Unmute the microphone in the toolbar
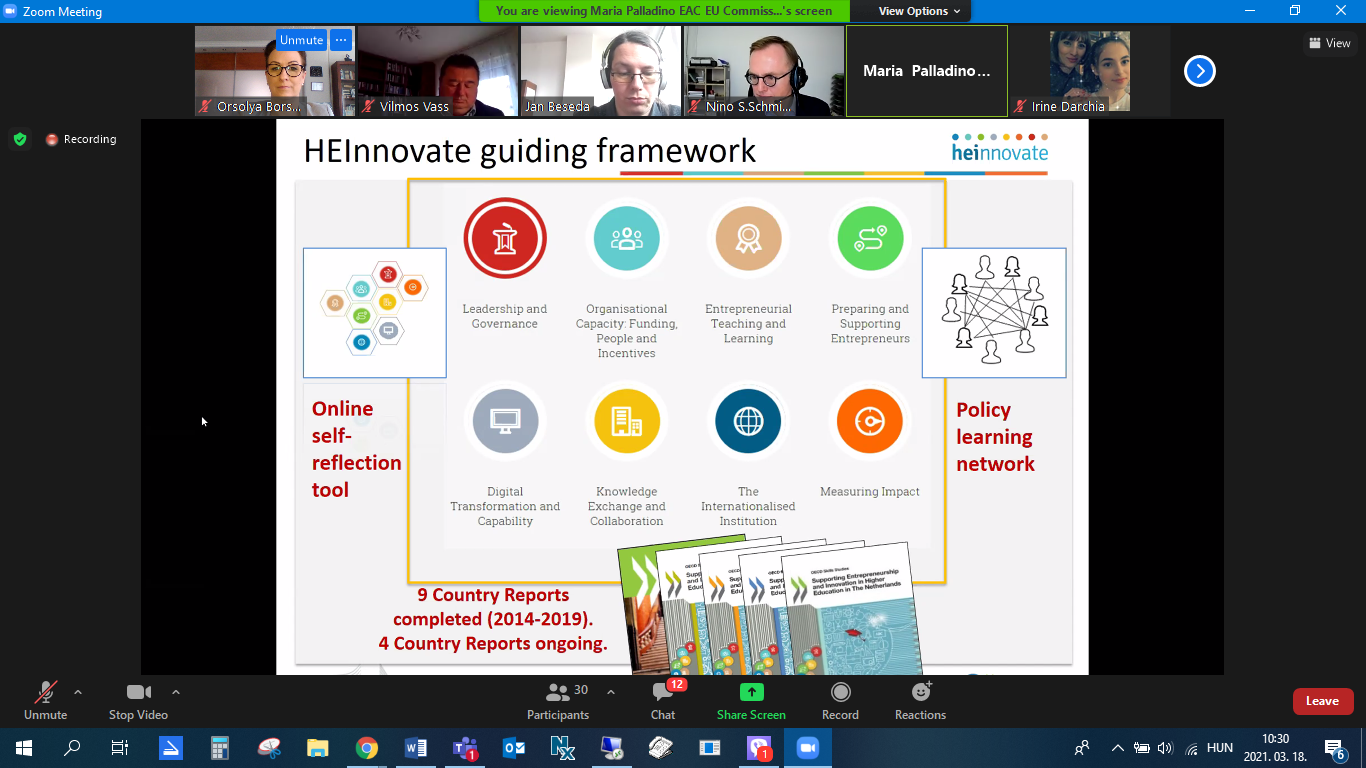The image size is (1366, 768). coord(45,700)
